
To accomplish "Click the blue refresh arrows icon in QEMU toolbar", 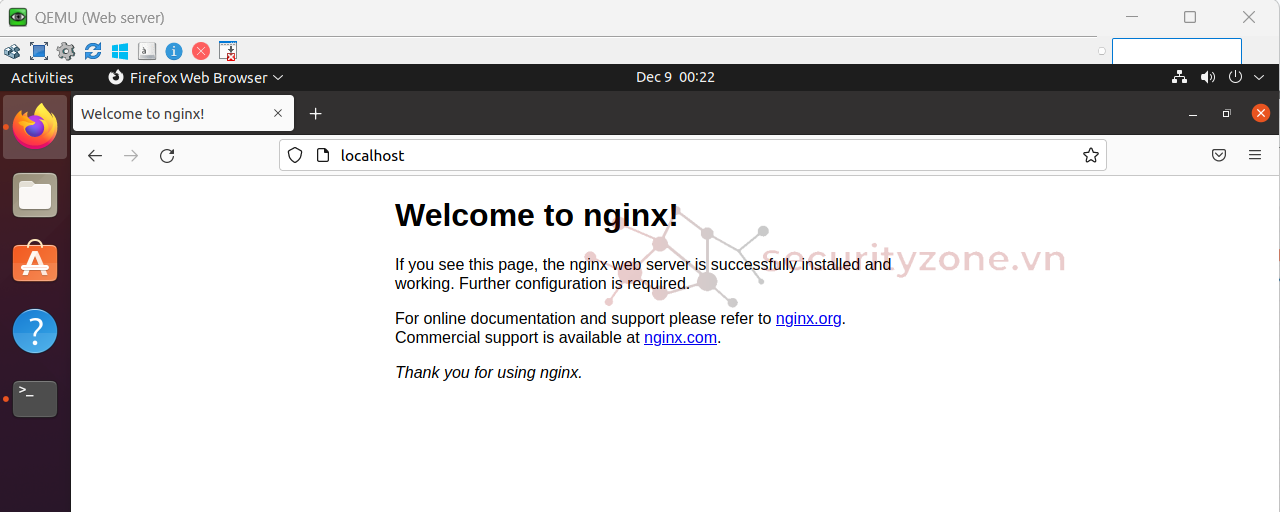I will click(93, 51).
